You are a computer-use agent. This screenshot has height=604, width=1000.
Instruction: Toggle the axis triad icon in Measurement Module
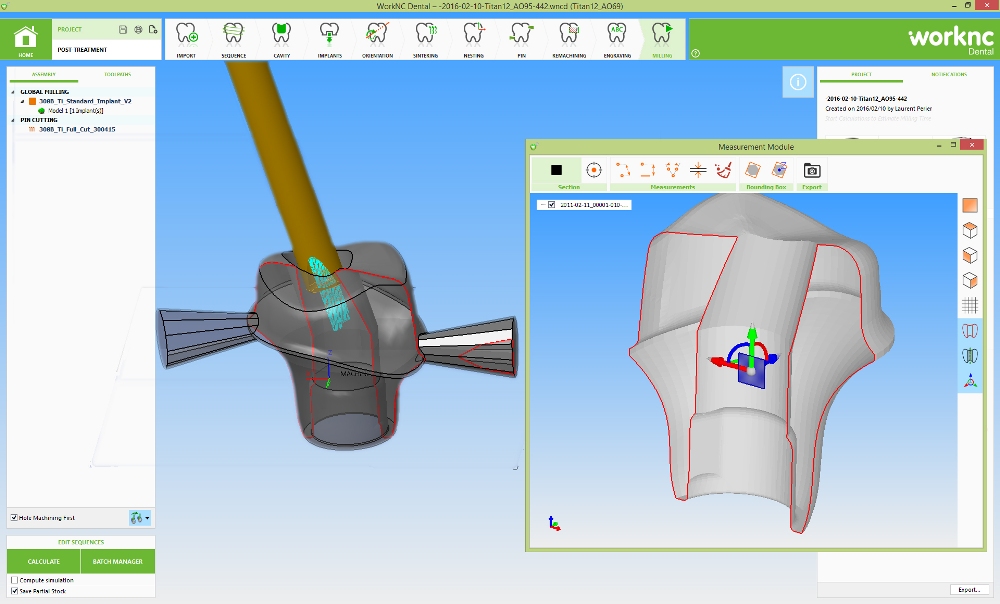(970, 381)
